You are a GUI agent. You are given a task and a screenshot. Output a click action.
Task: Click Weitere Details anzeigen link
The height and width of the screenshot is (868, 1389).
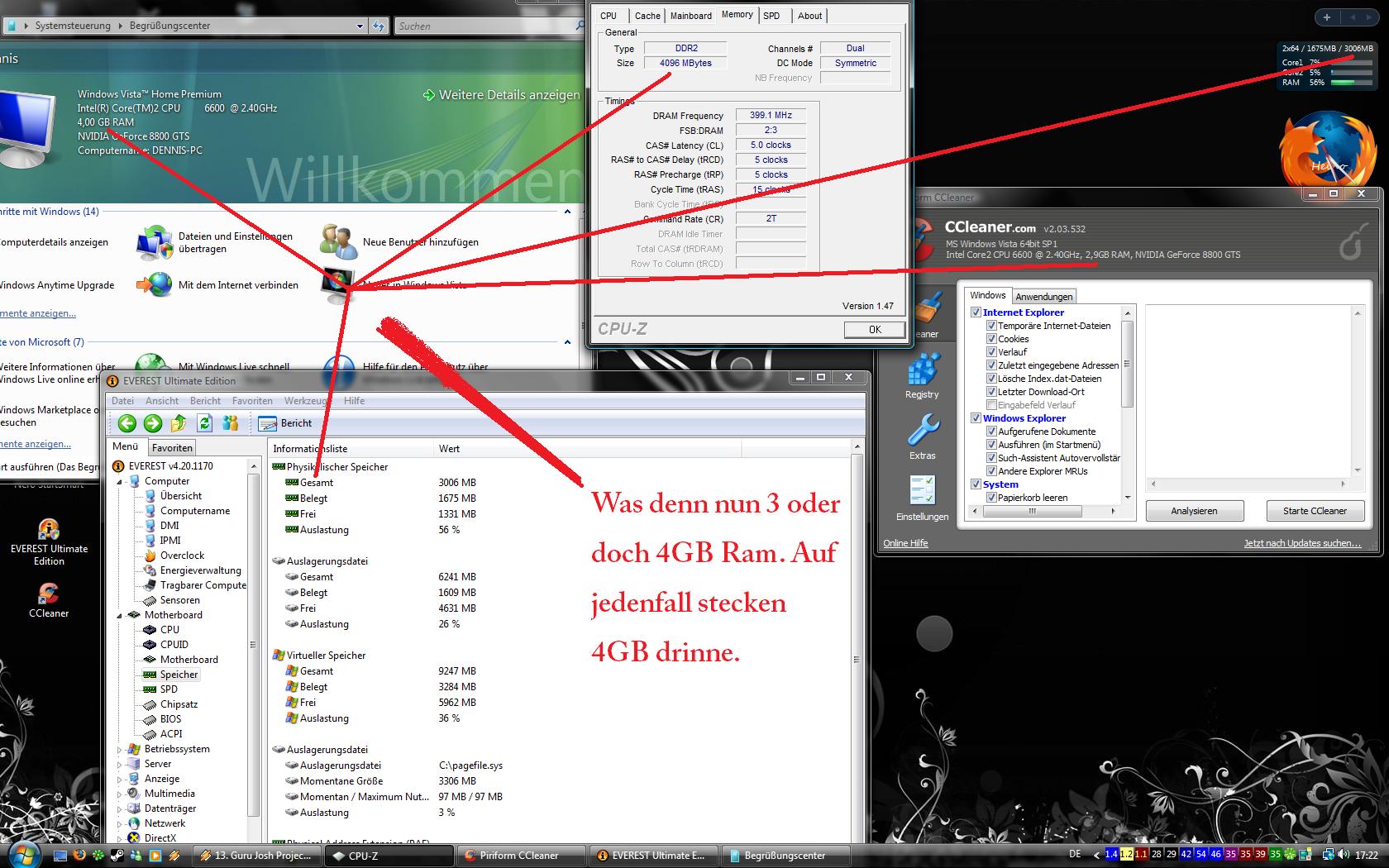(x=502, y=95)
